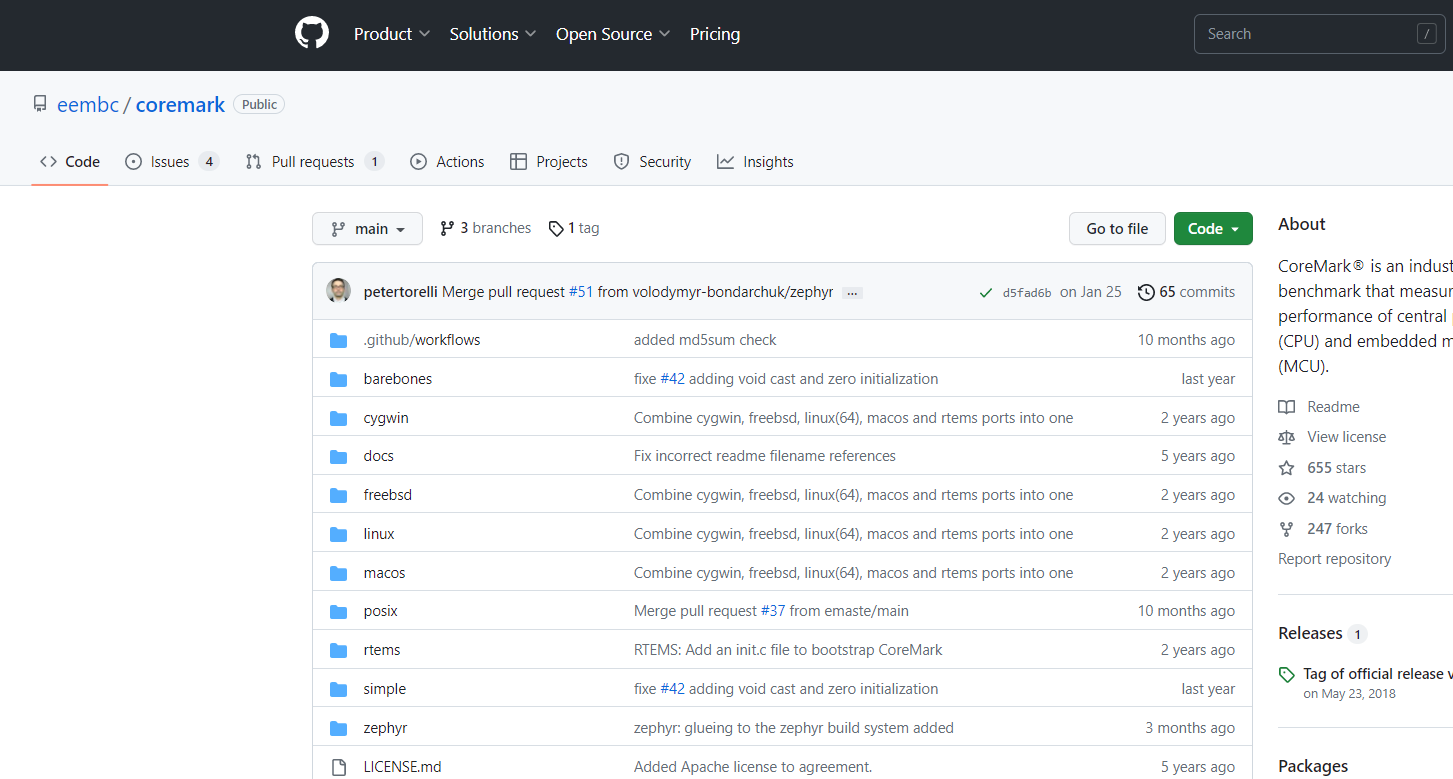Open petertorelli's avatar thumbnail
Image resolution: width=1453 pixels, height=779 pixels.
(338, 291)
